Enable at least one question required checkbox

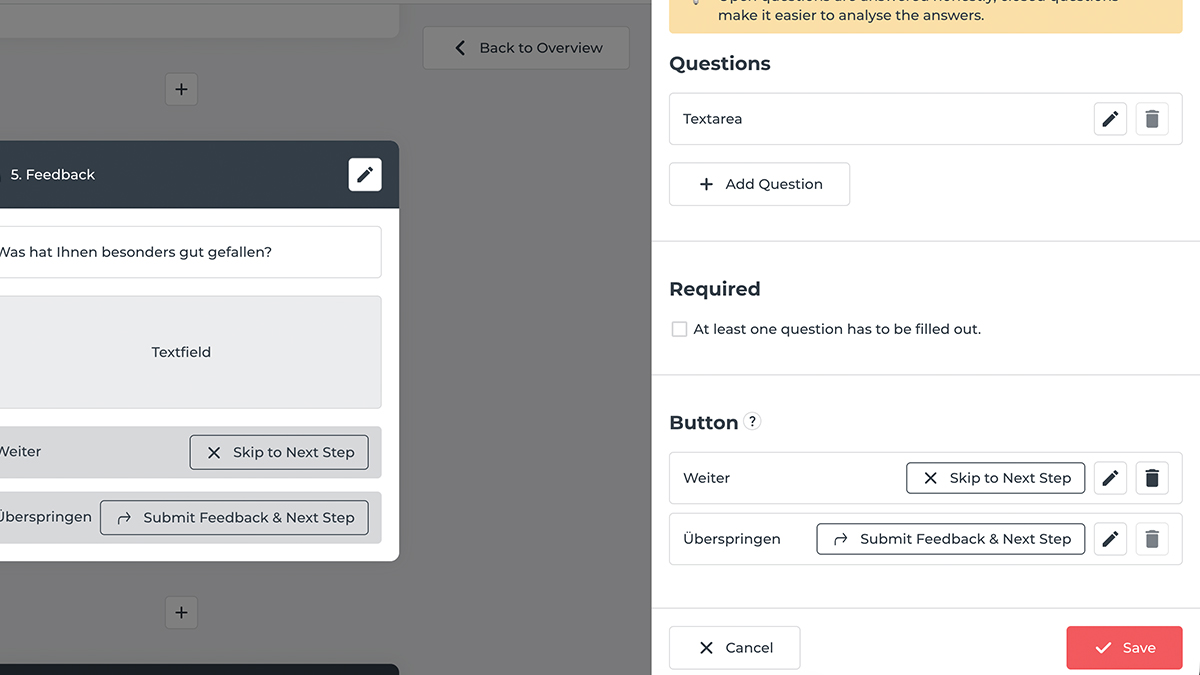(x=679, y=328)
